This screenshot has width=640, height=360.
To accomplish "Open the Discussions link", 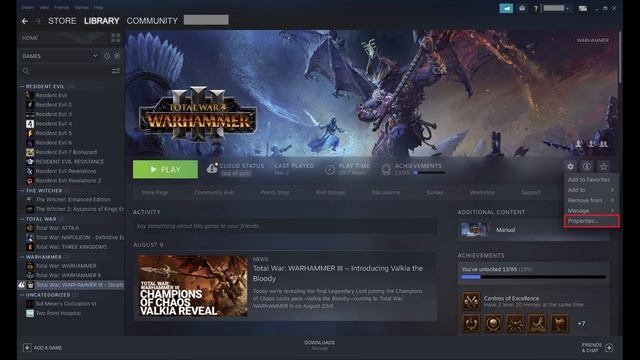I will click(x=386, y=192).
